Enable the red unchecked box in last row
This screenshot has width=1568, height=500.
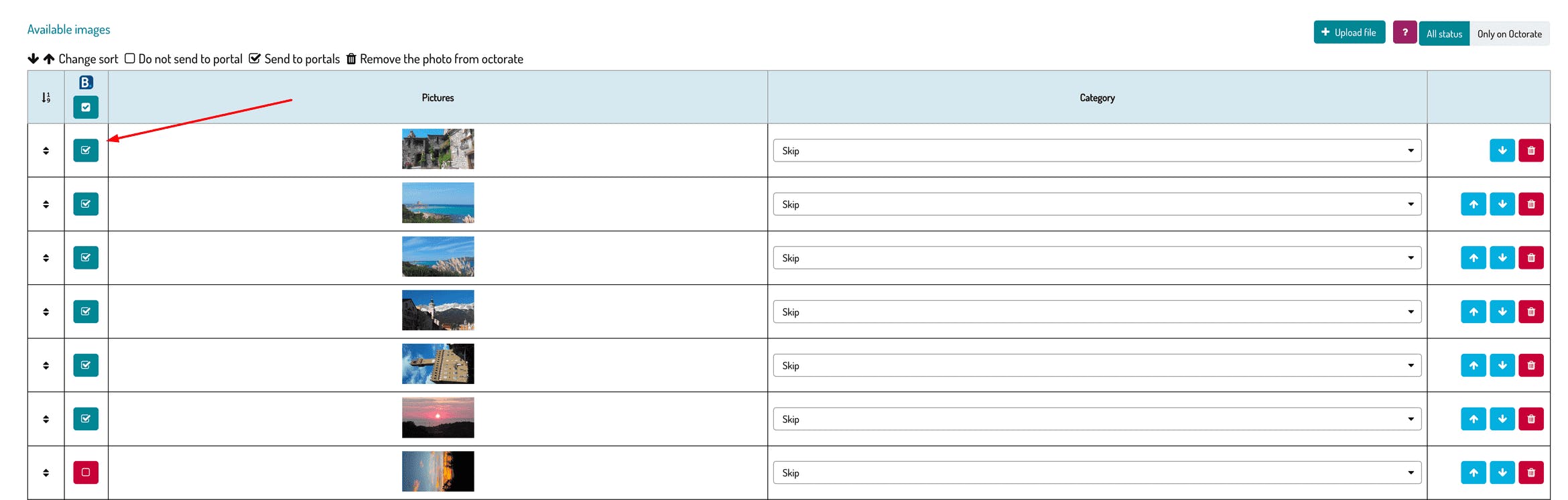click(86, 473)
